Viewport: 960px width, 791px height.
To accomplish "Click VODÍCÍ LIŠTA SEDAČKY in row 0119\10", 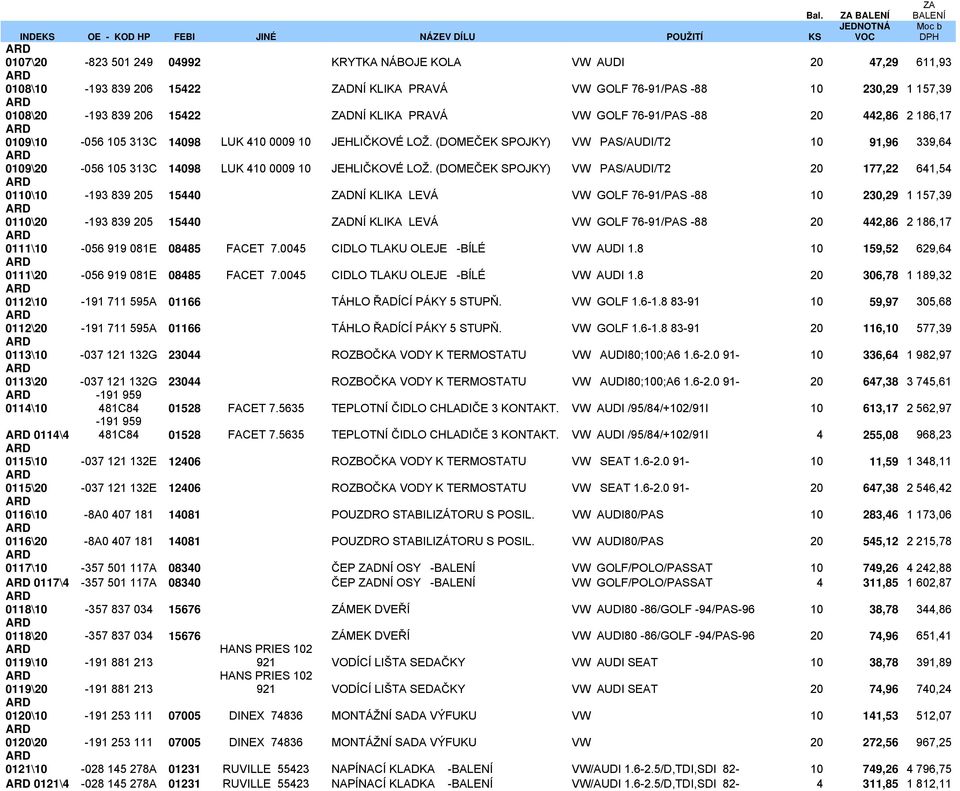I will pyautogui.click(x=398, y=662).
